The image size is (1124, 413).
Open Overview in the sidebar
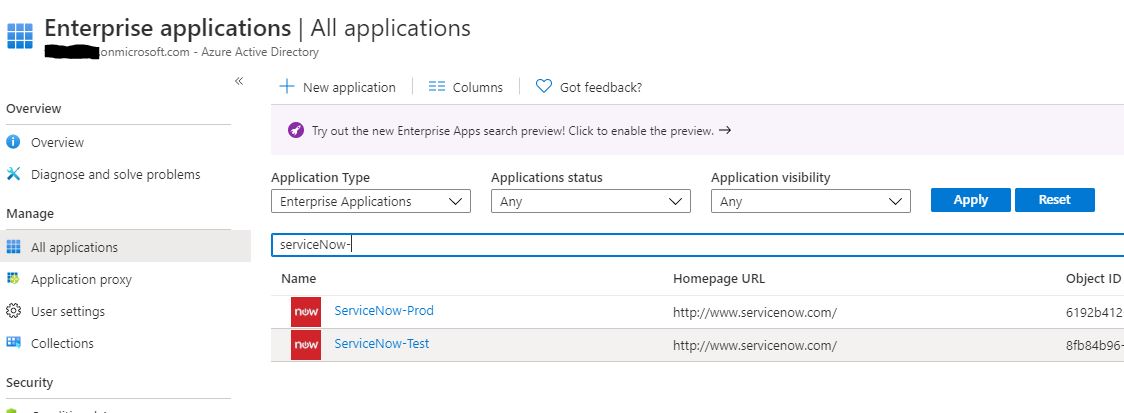click(x=57, y=143)
